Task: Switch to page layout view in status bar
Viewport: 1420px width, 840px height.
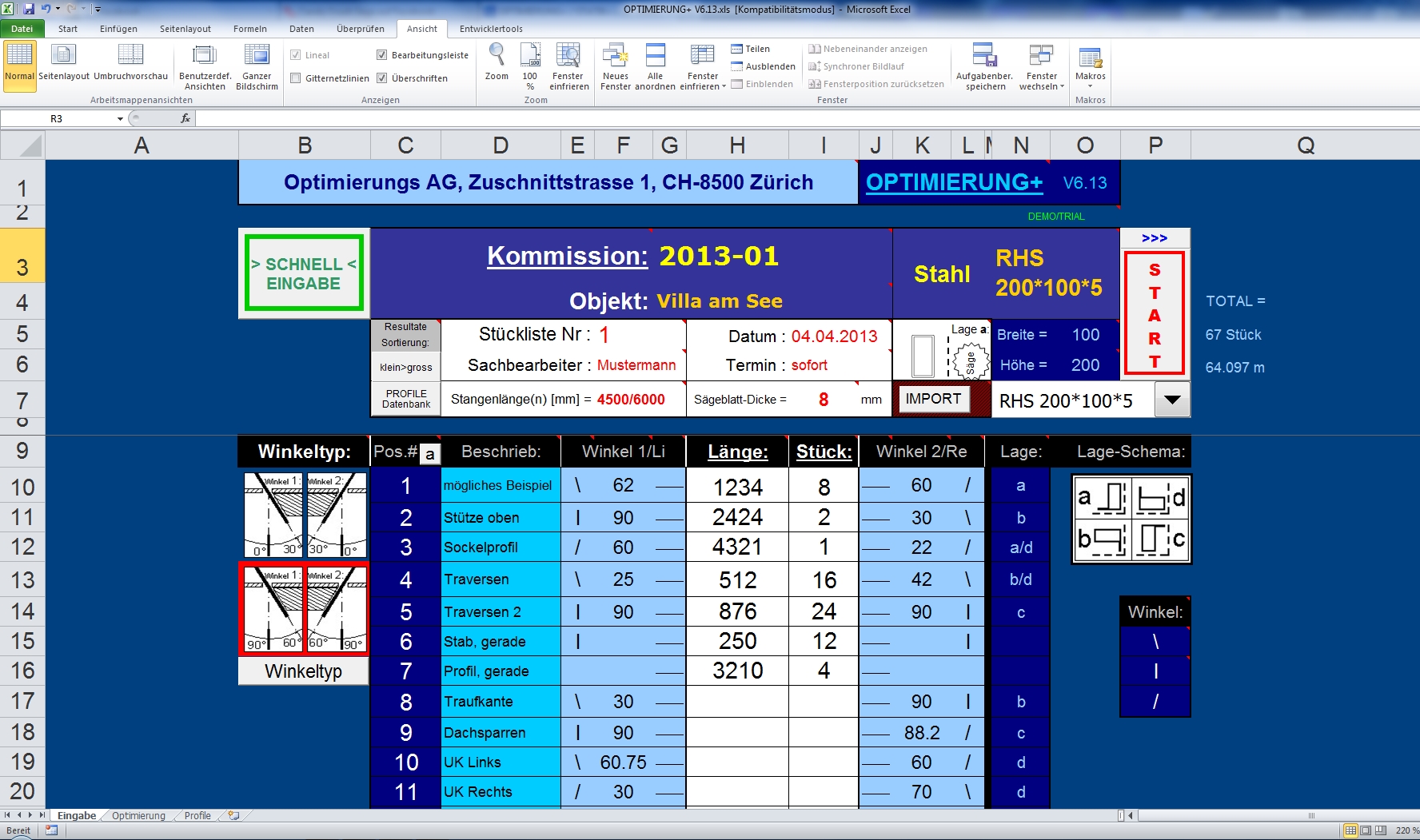Action: click(x=1366, y=830)
